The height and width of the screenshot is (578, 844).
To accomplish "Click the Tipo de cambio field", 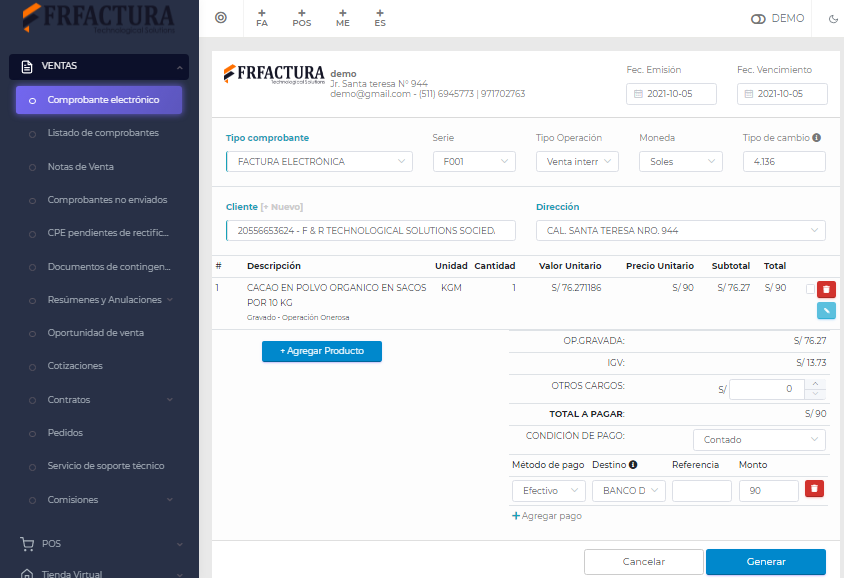I will (x=784, y=161).
